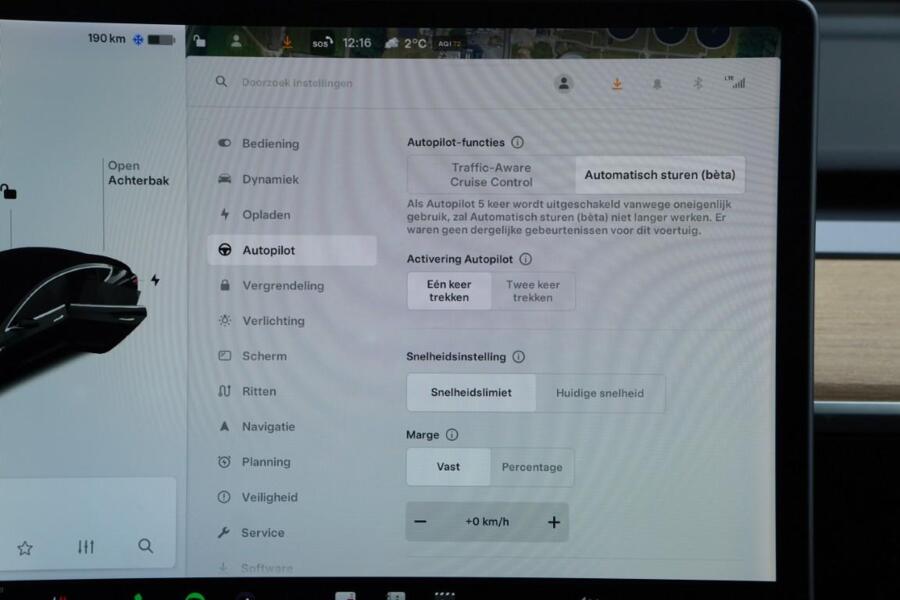The image size is (900, 600).
Task: Set speed setting to Huidige snelheid
Action: click(x=600, y=393)
